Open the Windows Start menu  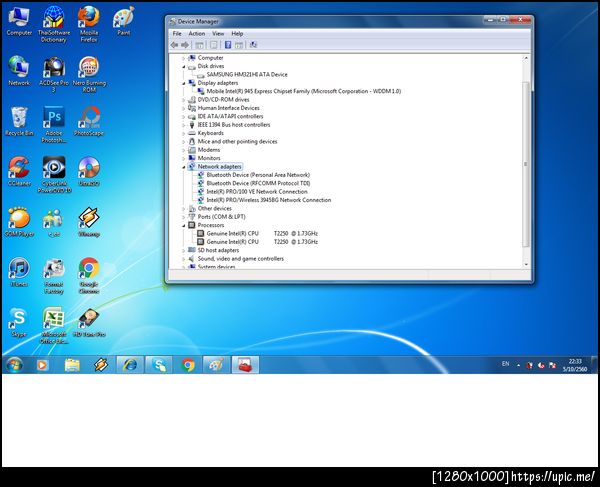14,365
